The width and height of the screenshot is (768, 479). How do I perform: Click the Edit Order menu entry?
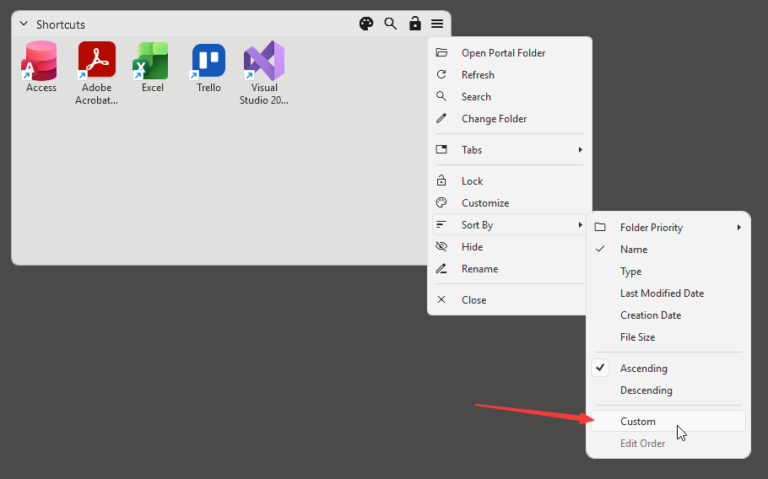pyautogui.click(x=668, y=443)
